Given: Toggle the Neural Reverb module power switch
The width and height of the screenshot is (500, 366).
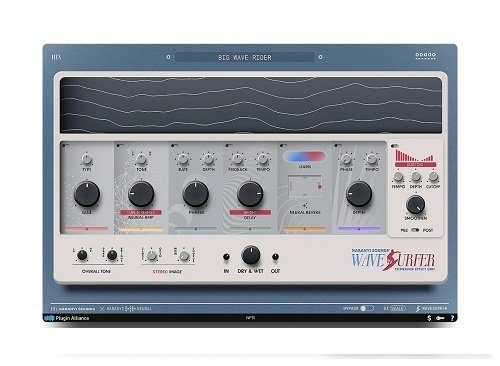Looking at the screenshot, I should click(x=283, y=145).
